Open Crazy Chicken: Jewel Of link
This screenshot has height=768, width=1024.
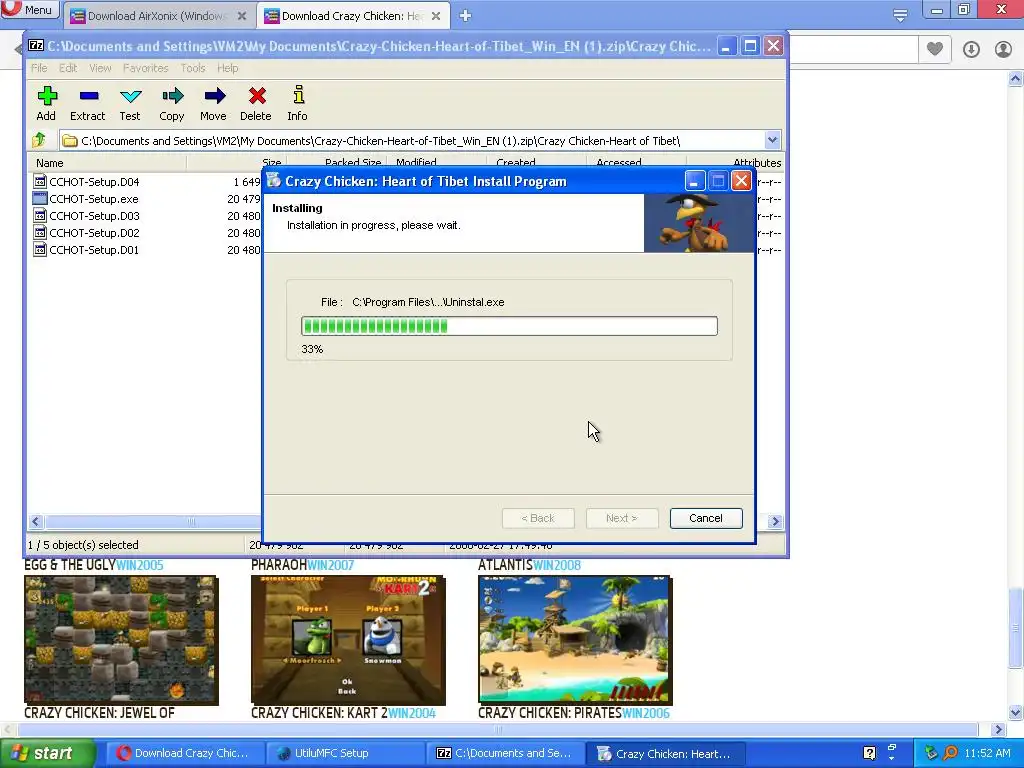tap(99, 713)
